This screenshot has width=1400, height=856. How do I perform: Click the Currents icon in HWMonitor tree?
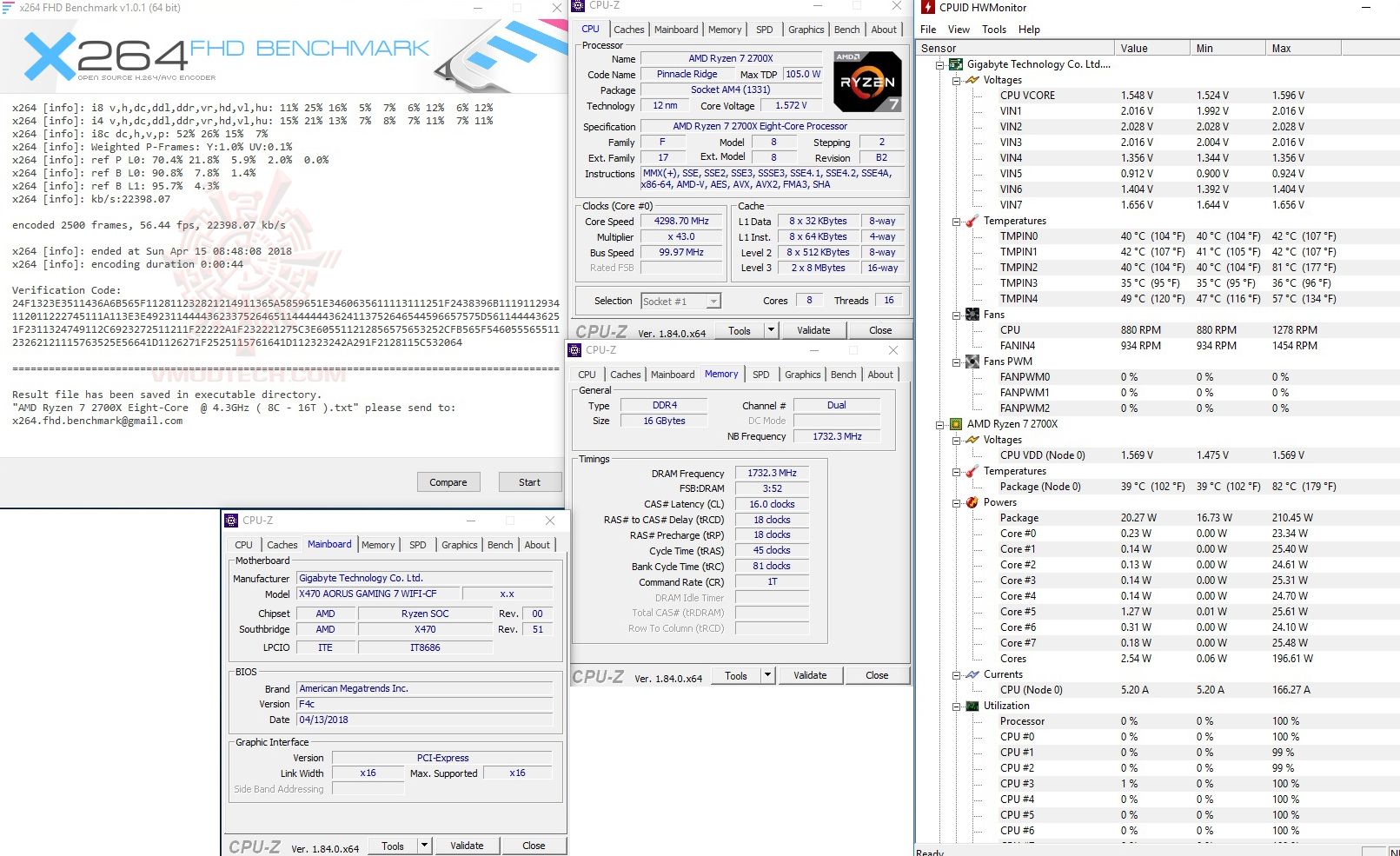[972, 674]
